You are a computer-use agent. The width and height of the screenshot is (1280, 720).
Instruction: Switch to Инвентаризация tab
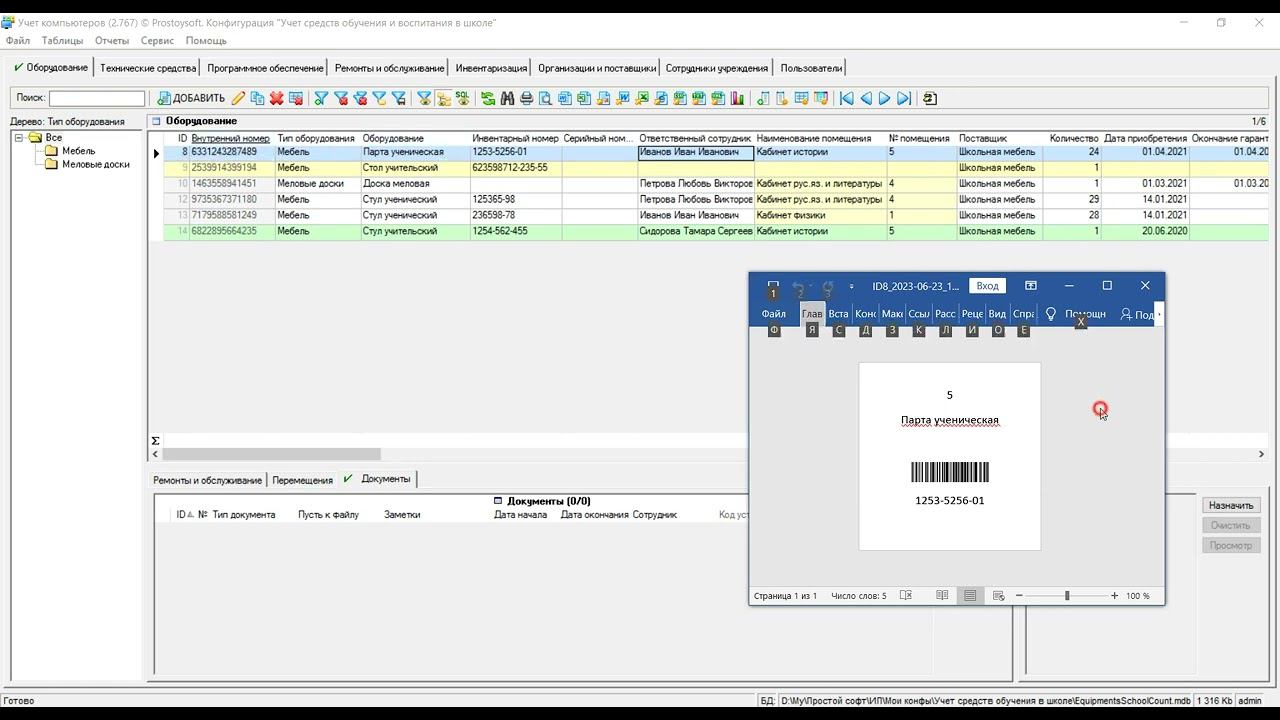point(491,68)
